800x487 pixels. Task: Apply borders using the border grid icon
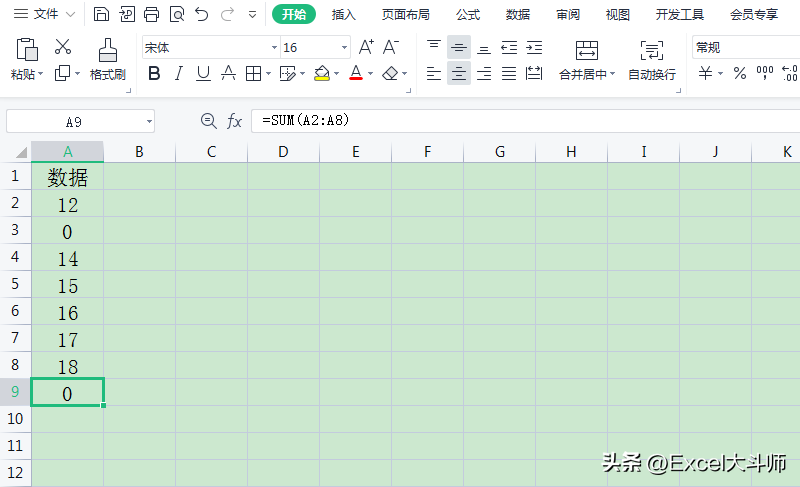click(x=253, y=74)
